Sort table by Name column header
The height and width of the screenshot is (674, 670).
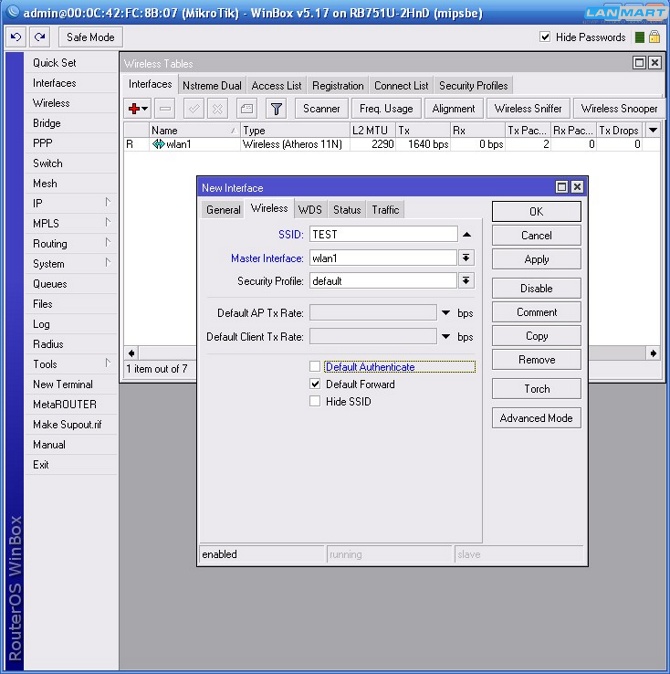click(x=194, y=130)
